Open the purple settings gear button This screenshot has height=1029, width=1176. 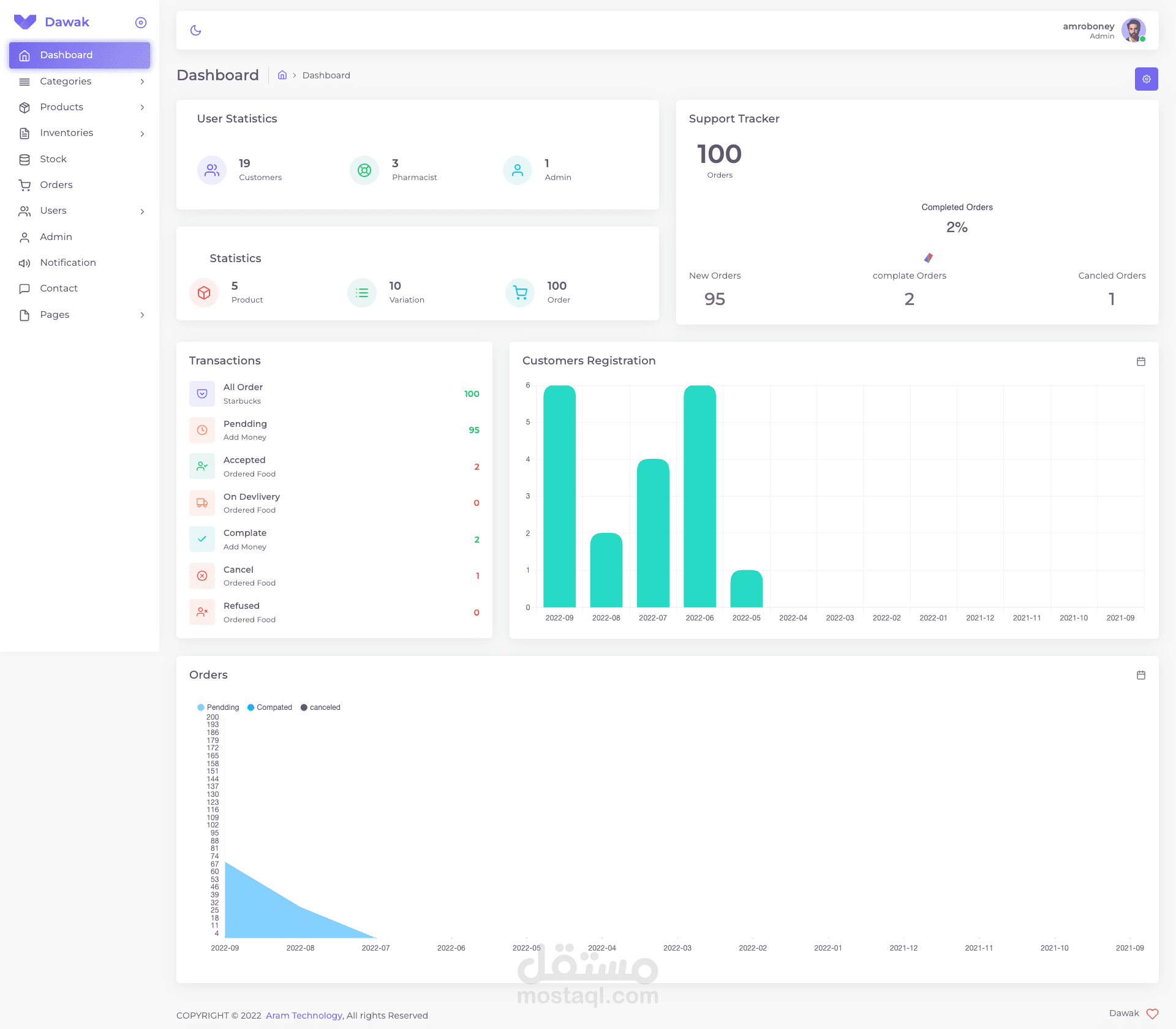[x=1146, y=79]
